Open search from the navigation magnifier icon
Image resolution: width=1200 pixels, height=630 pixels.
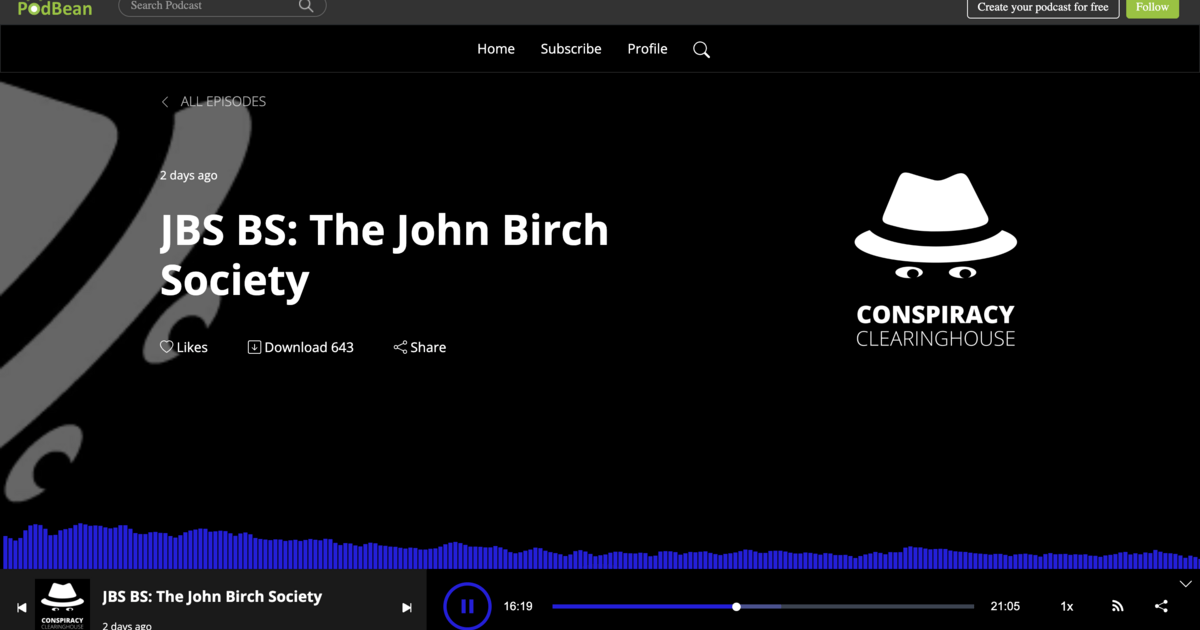coord(701,50)
